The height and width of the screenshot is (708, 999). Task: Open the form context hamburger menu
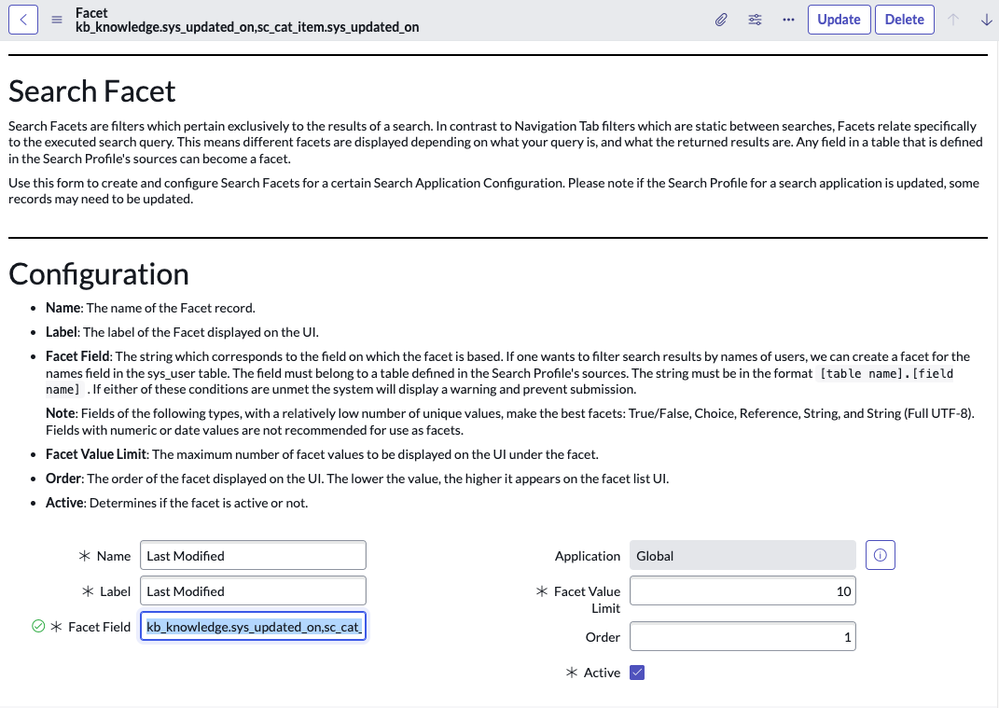(x=57, y=20)
